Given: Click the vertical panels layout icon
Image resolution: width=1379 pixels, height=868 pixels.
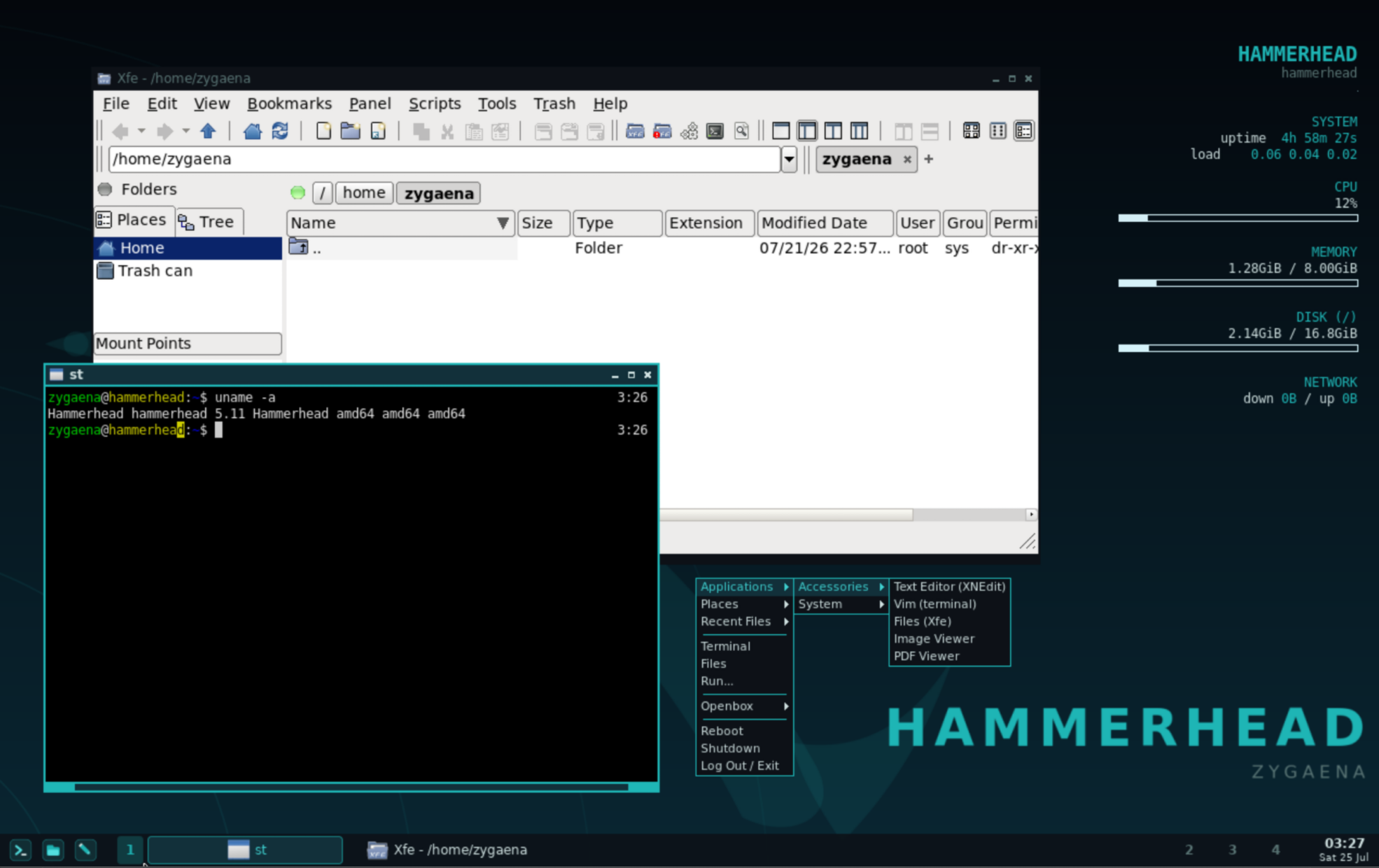Looking at the screenshot, I should point(903,131).
